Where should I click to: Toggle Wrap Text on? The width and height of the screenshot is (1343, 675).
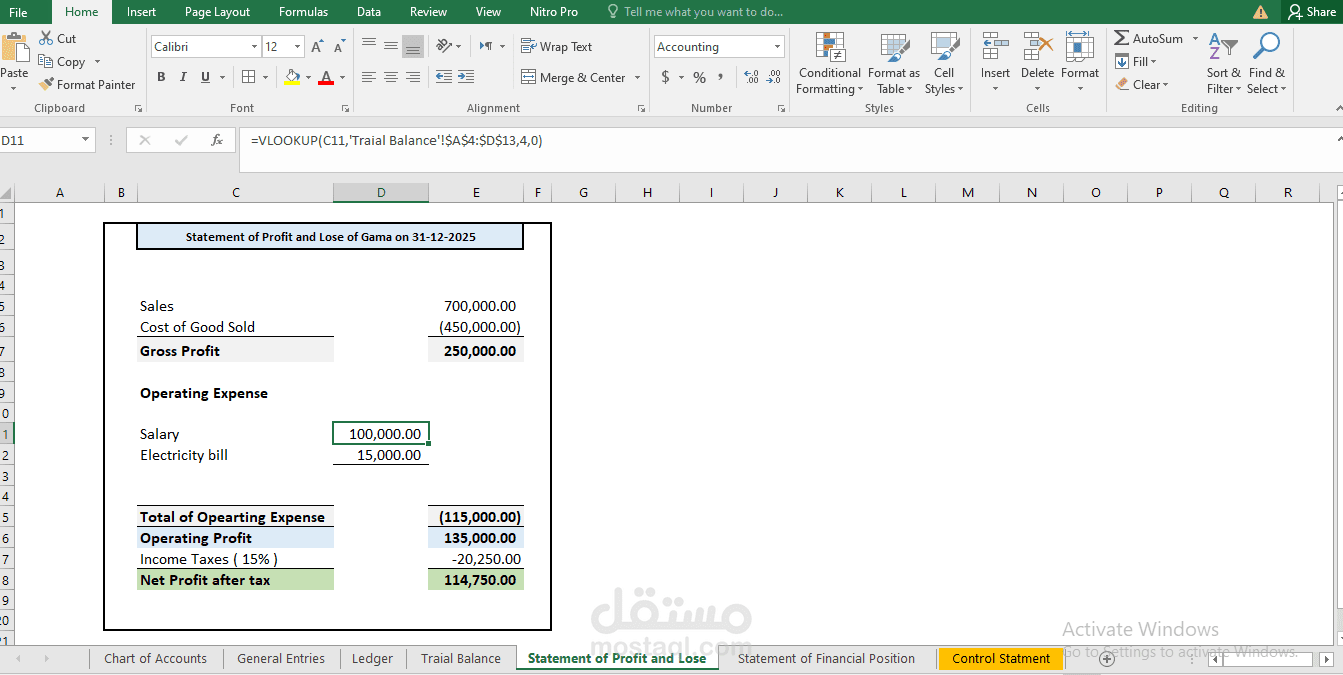[557, 47]
